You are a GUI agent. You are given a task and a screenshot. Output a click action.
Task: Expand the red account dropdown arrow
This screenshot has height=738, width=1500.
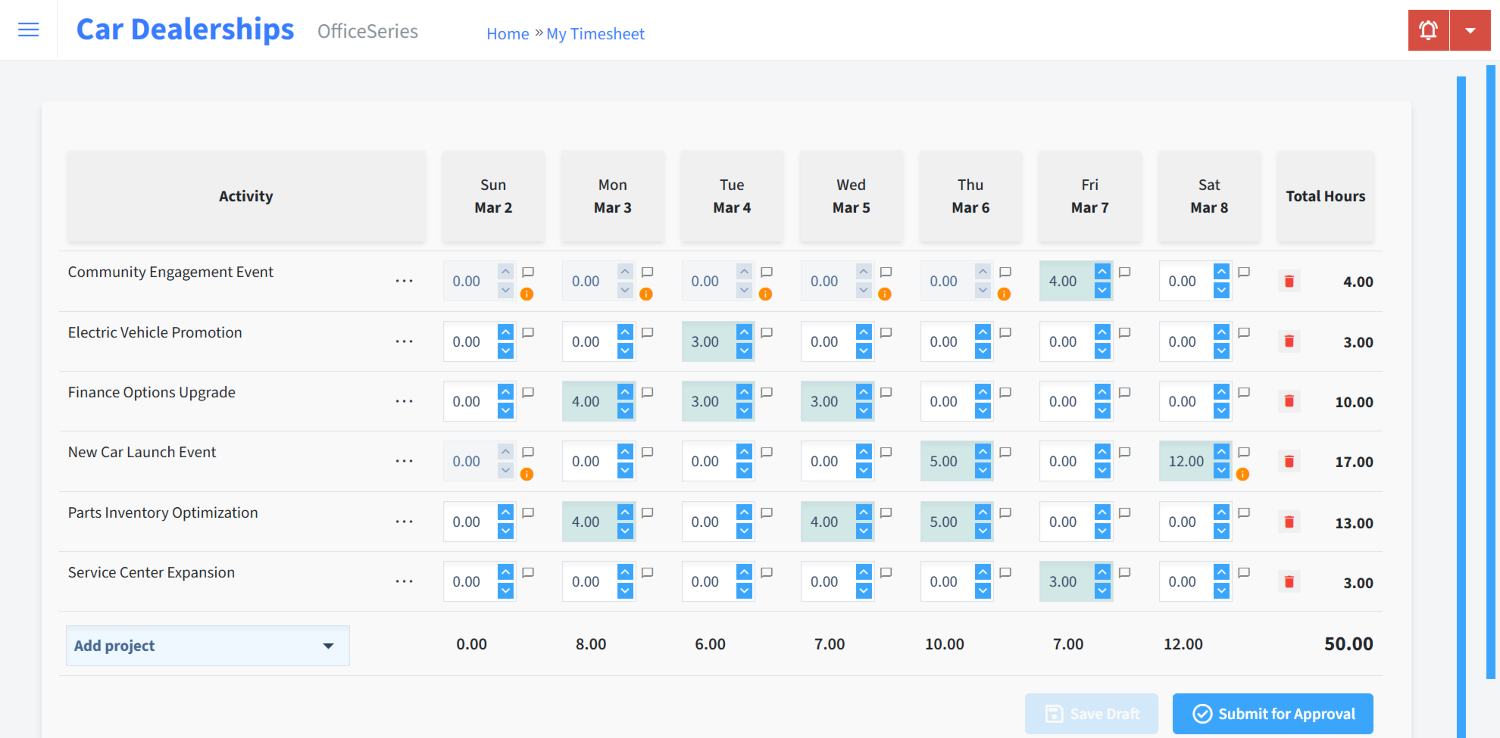[x=1470, y=29]
